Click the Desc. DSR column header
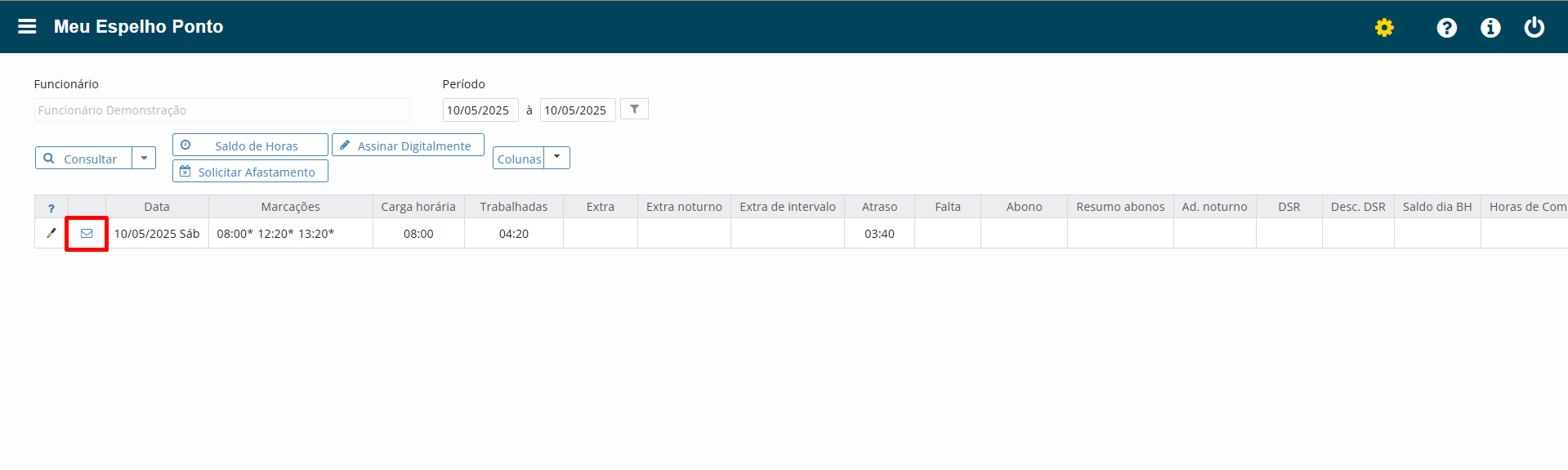Viewport: 1568px width, 470px height. click(1358, 207)
